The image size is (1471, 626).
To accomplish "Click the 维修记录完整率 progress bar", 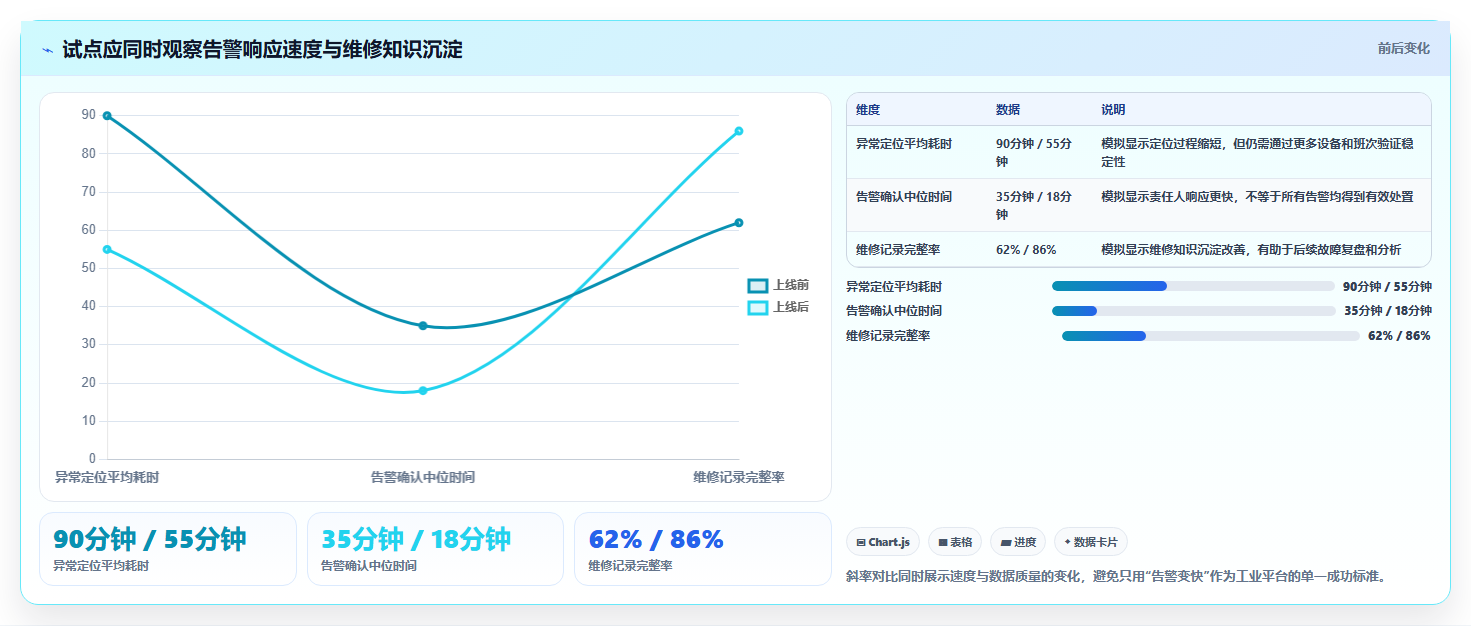I will click(x=1210, y=336).
